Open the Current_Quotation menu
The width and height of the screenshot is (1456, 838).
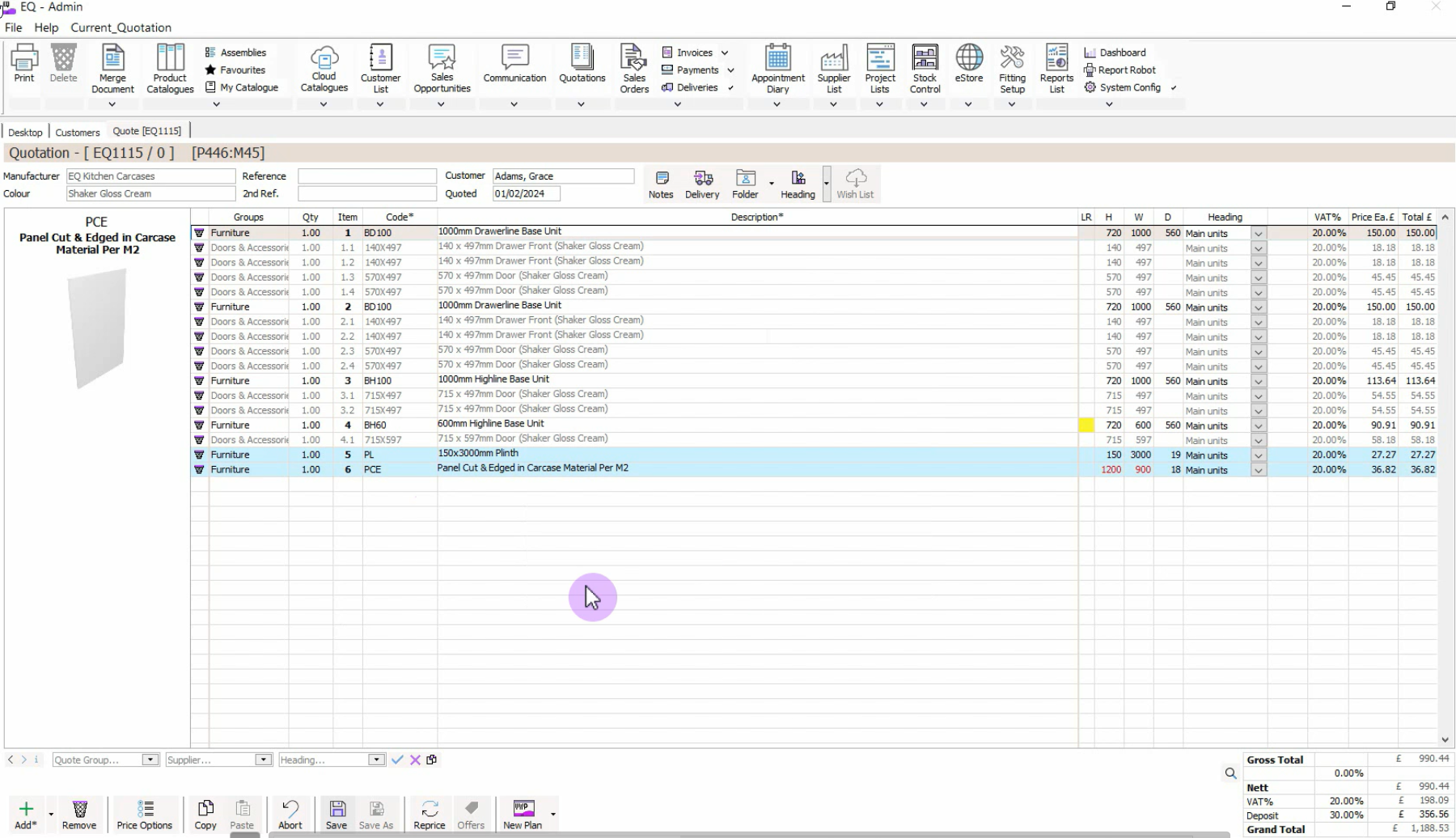(x=121, y=28)
